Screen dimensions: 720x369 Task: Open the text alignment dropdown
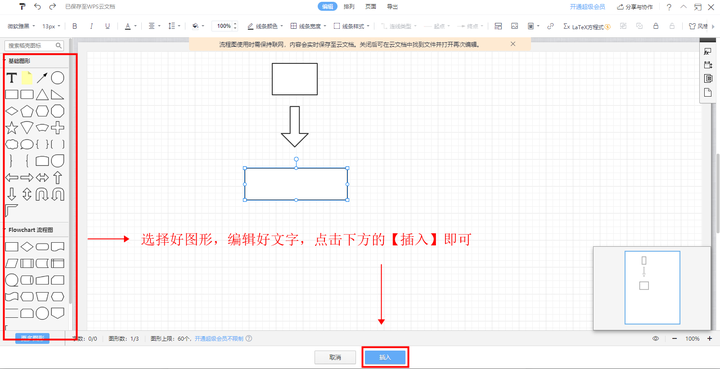coord(153,26)
